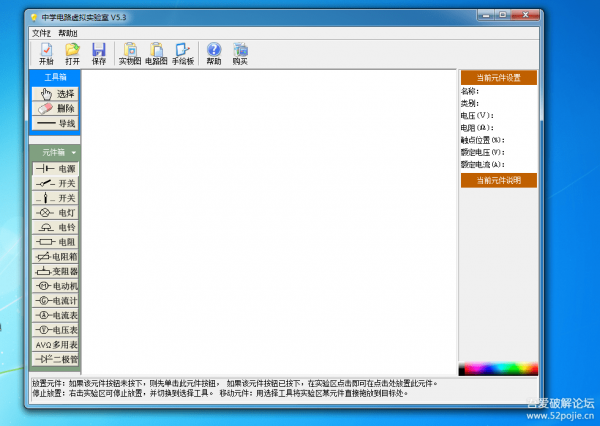This screenshot has width=600, height=426.
Task: Activate the 导线 wire tool
Action: click(55, 123)
